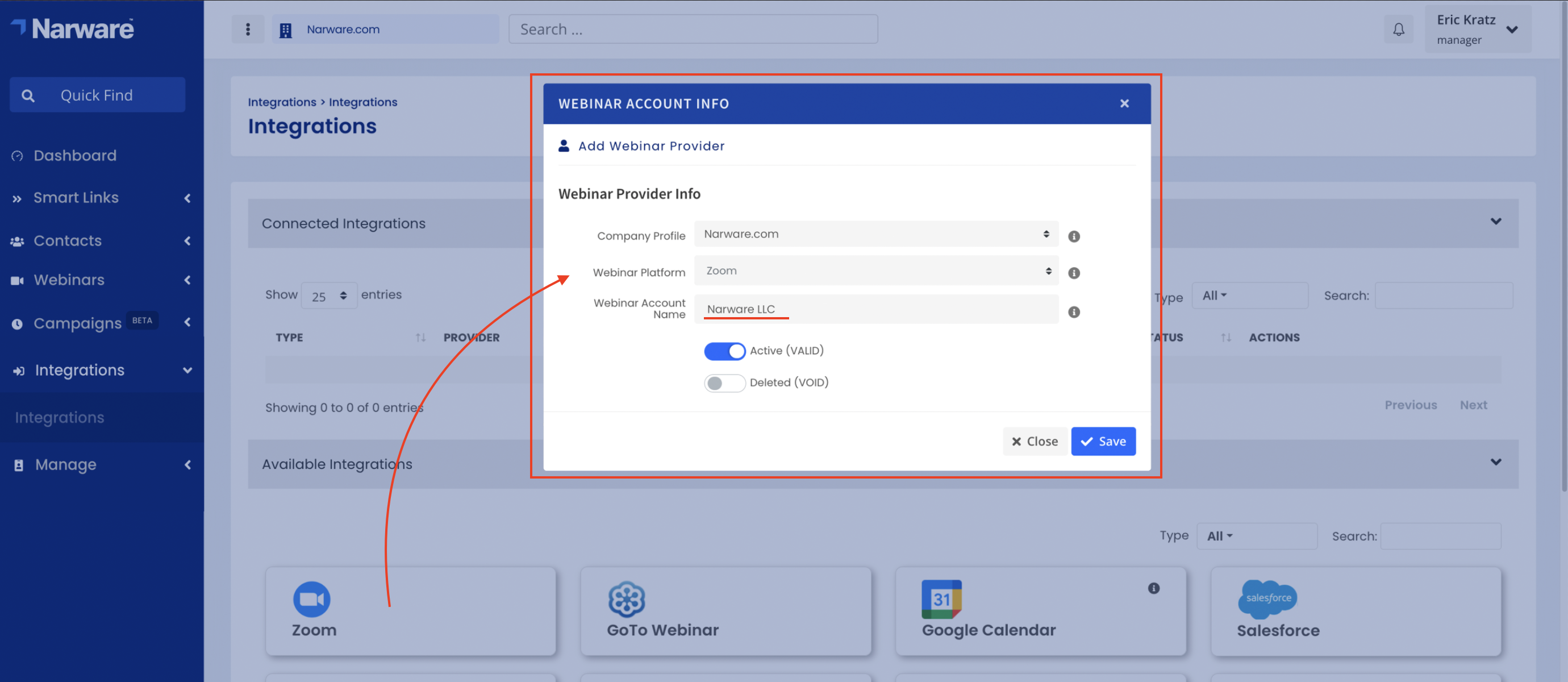Click the Zoom camera icon in Available Integrations

(x=312, y=599)
